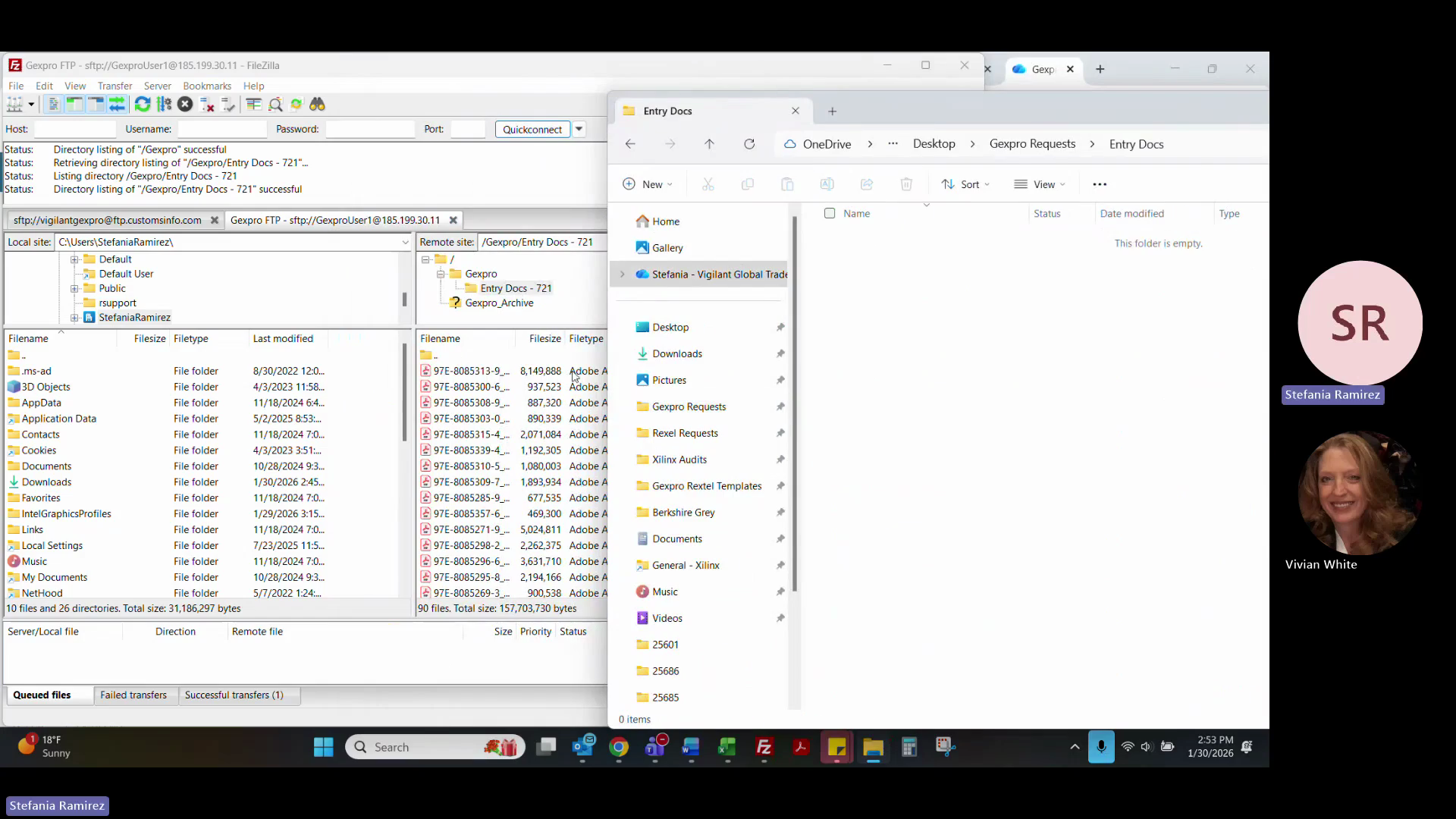Click the Quickconnect button
This screenshot has width=1456, height=819.
tap(532, 129)
